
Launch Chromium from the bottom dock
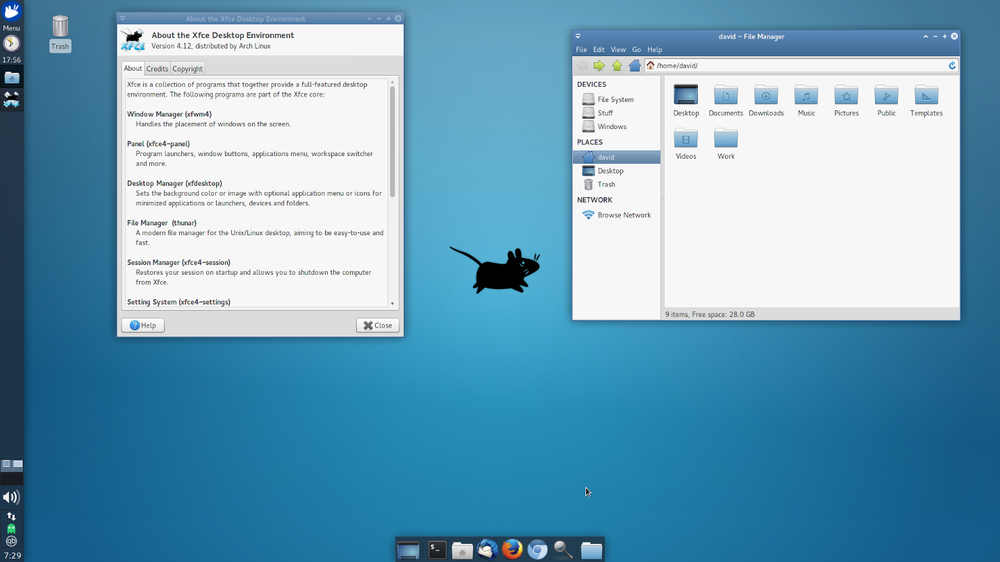537,549
